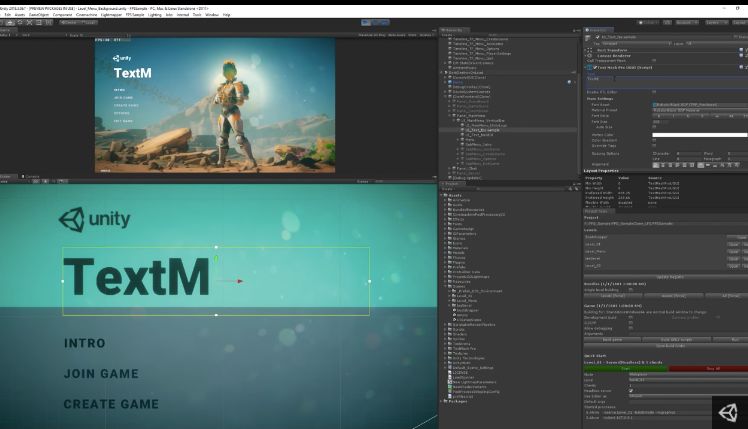
Task: Set text alignment to right
Action: [x=670, y=165]
